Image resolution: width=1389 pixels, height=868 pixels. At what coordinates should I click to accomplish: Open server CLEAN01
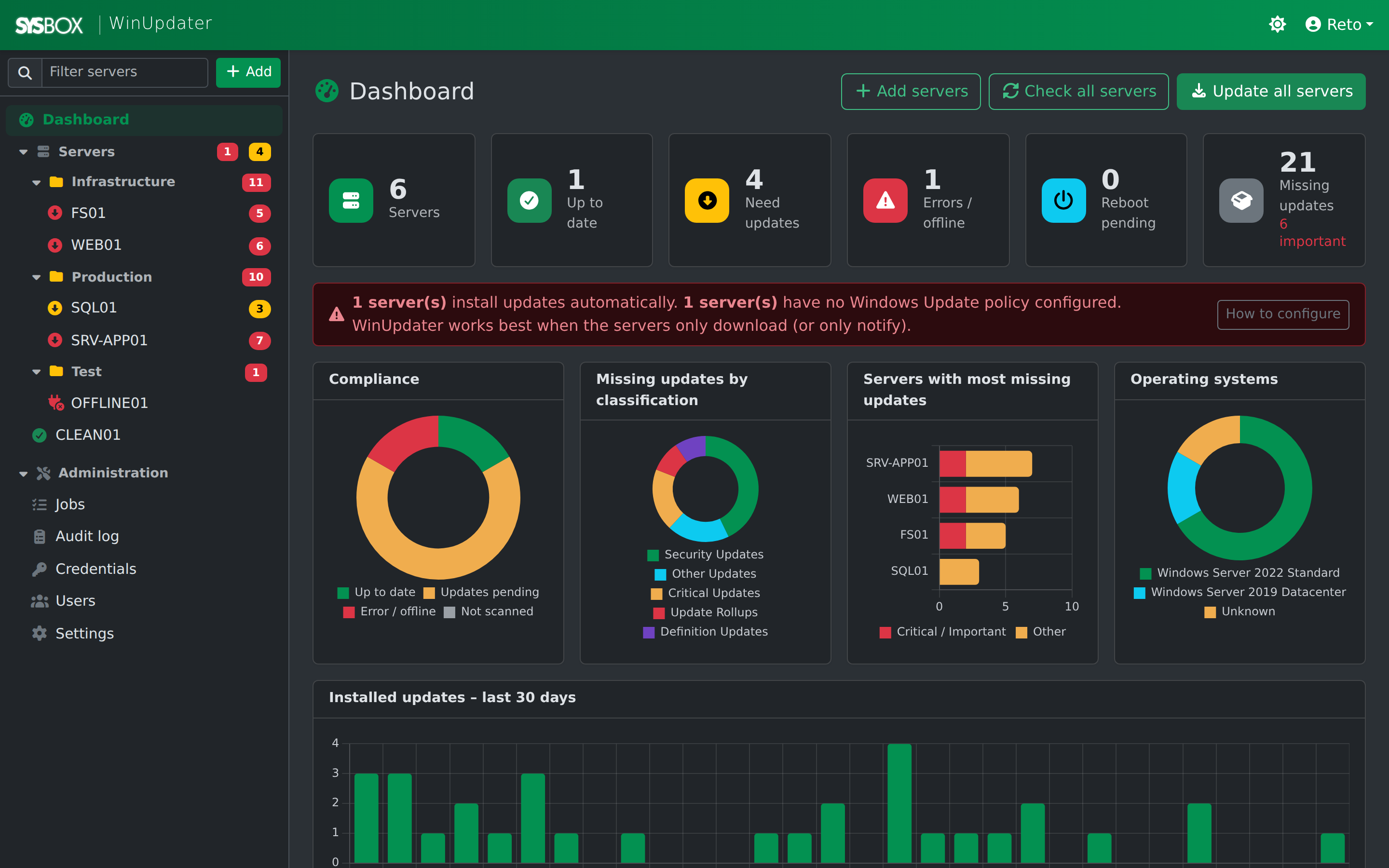tap(88, 435)
